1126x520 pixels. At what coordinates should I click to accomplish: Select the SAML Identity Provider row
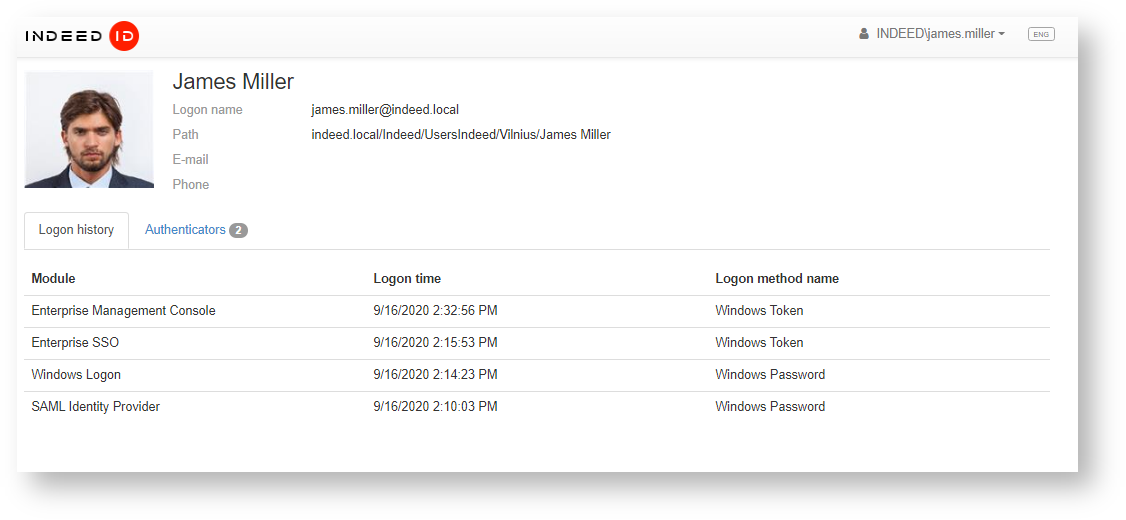click(95, 407)
